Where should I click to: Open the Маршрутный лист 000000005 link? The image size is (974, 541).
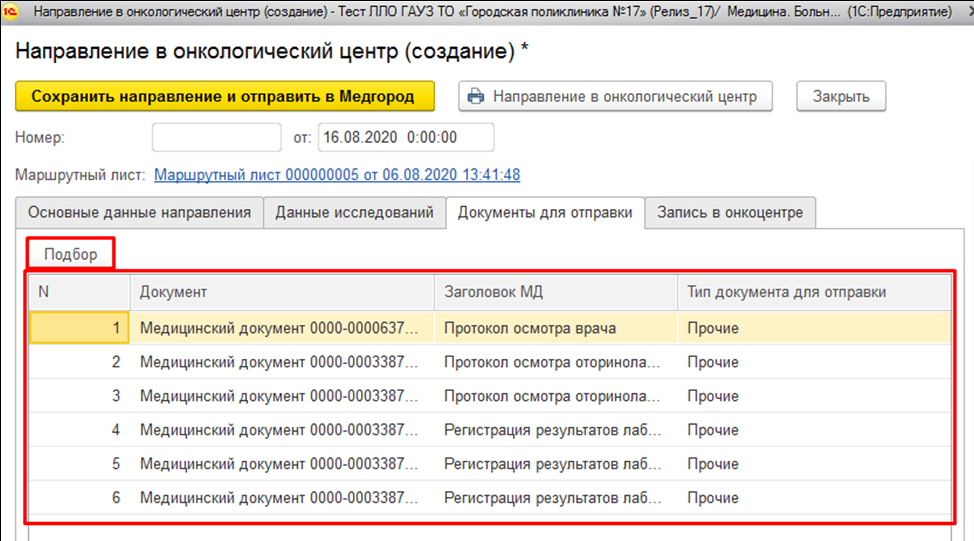(337, 175)
